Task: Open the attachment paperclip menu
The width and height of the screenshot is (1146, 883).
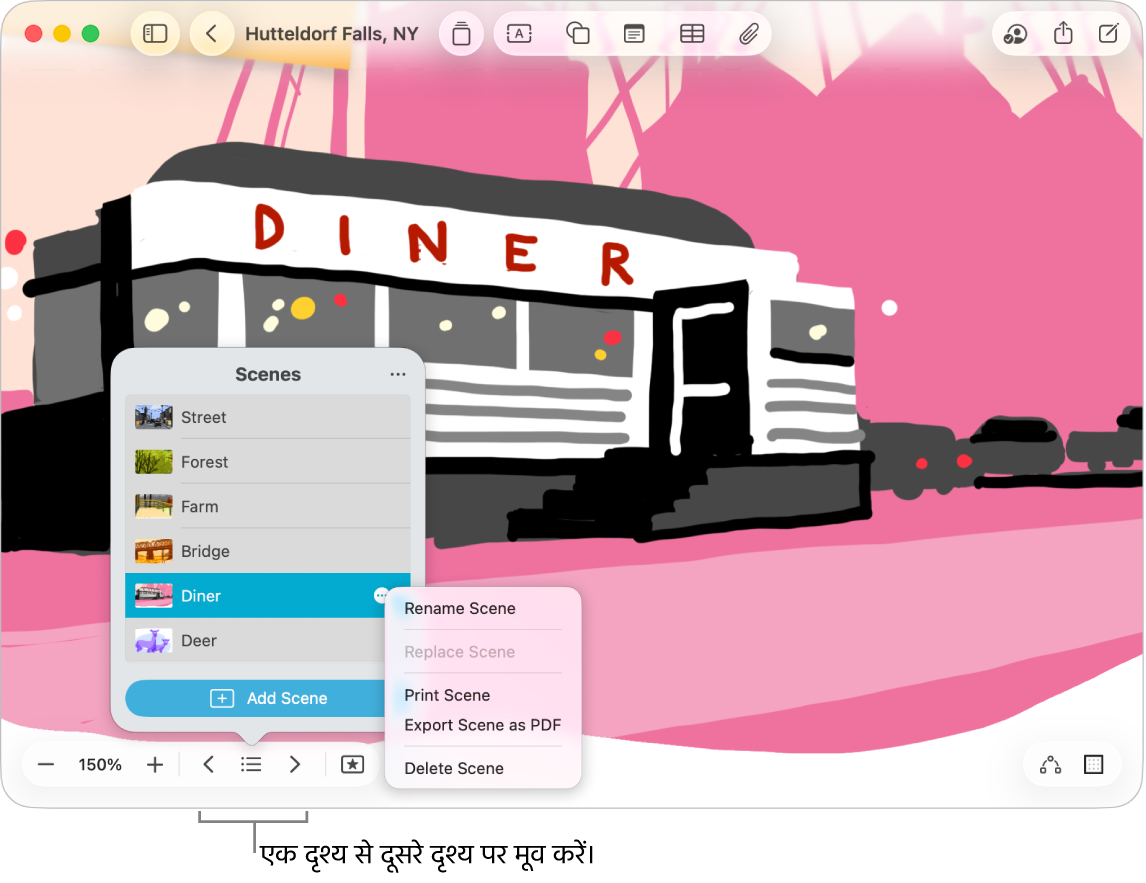Action: pyautogui.click(x=748, y=34)
